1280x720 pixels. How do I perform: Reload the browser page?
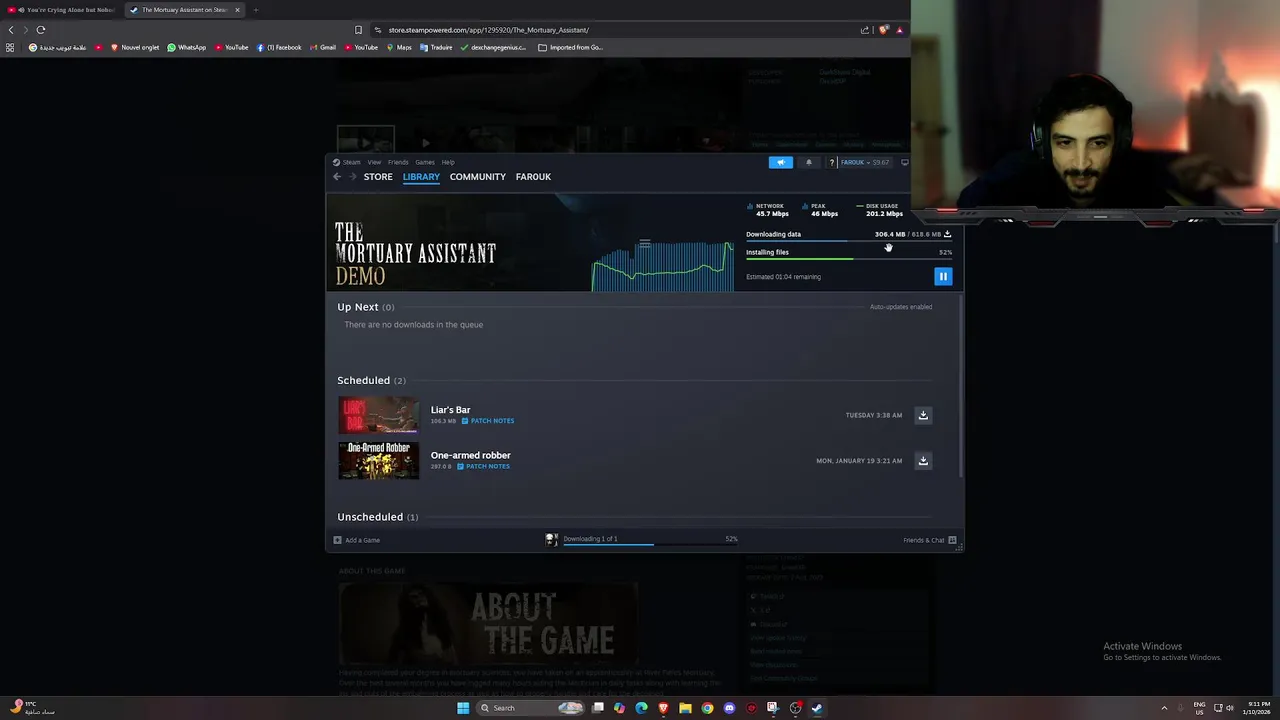(41, 30)
